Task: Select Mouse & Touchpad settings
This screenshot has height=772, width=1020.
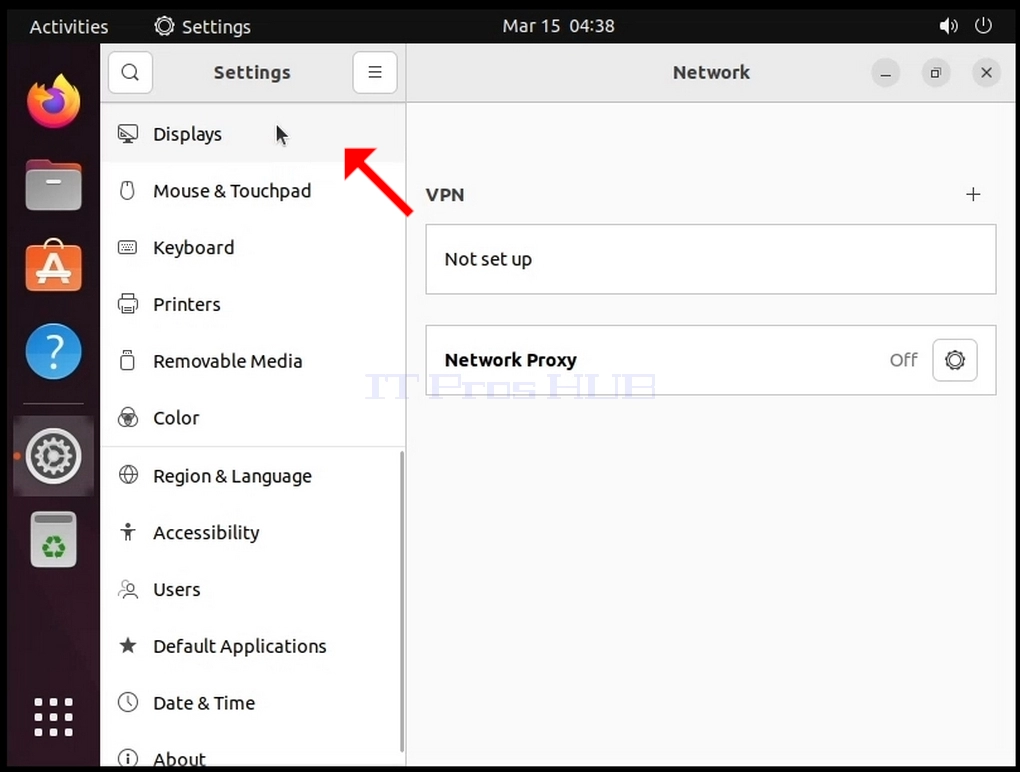Action: point(253,191)
